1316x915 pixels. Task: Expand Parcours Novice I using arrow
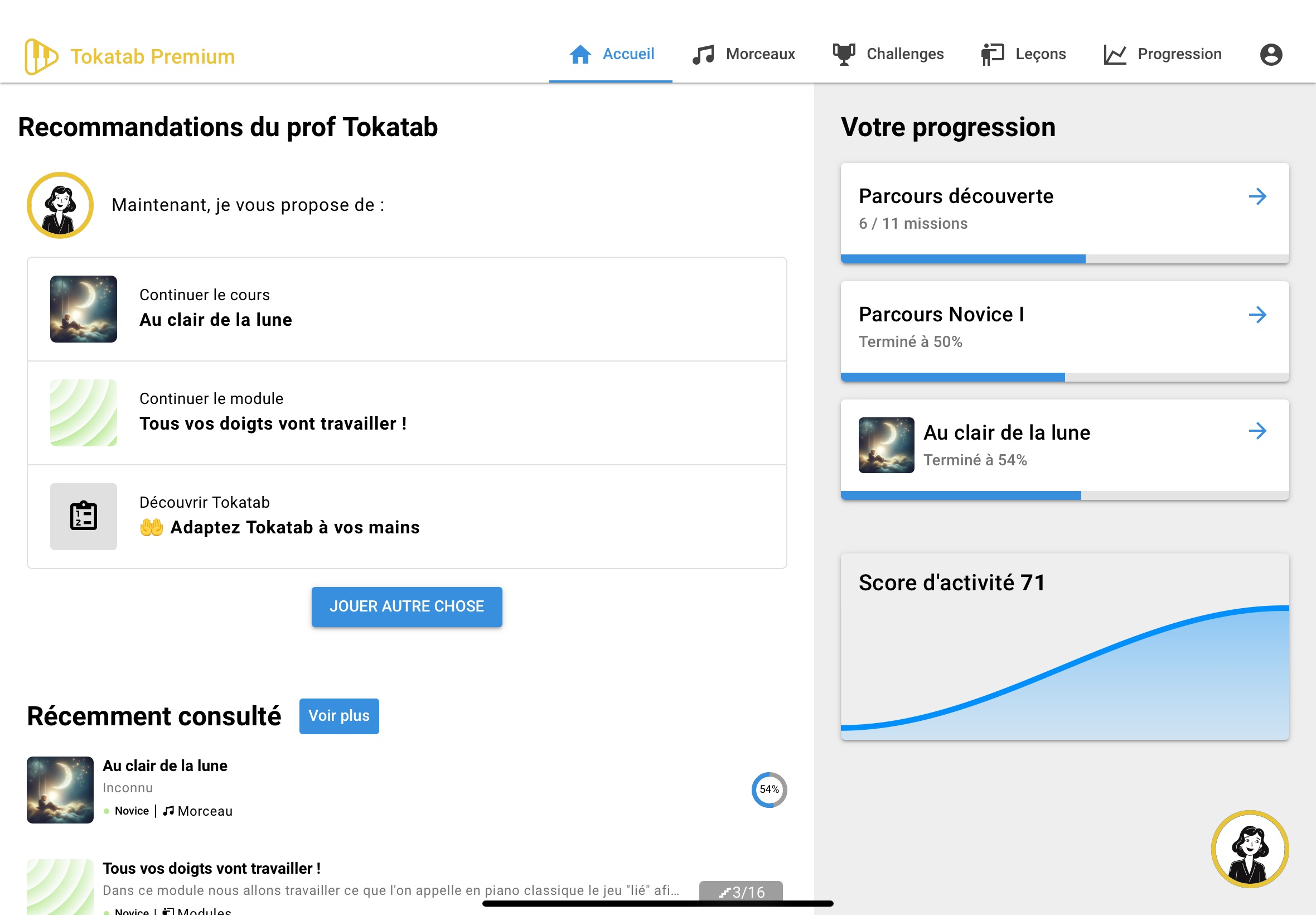coord(1257,315)
